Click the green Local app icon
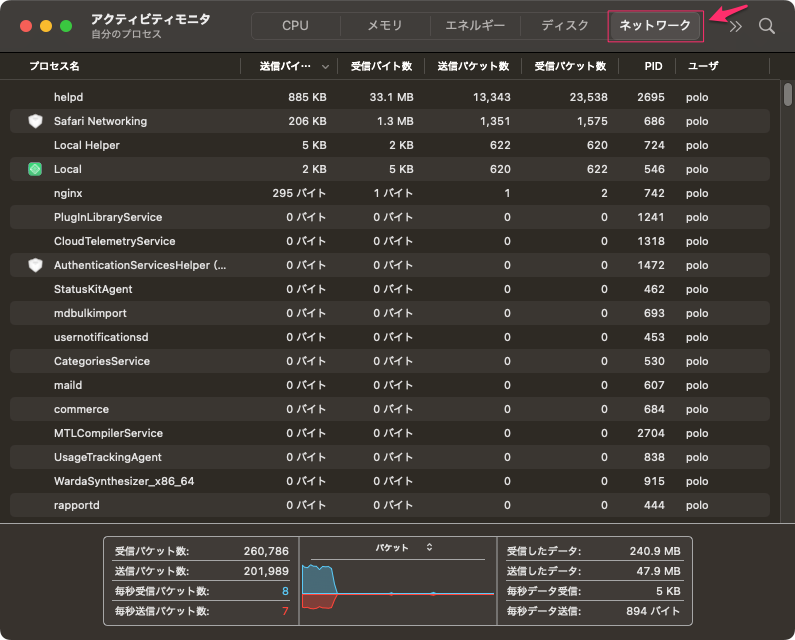Screen dimensions: 795x640 coord(35,169)
